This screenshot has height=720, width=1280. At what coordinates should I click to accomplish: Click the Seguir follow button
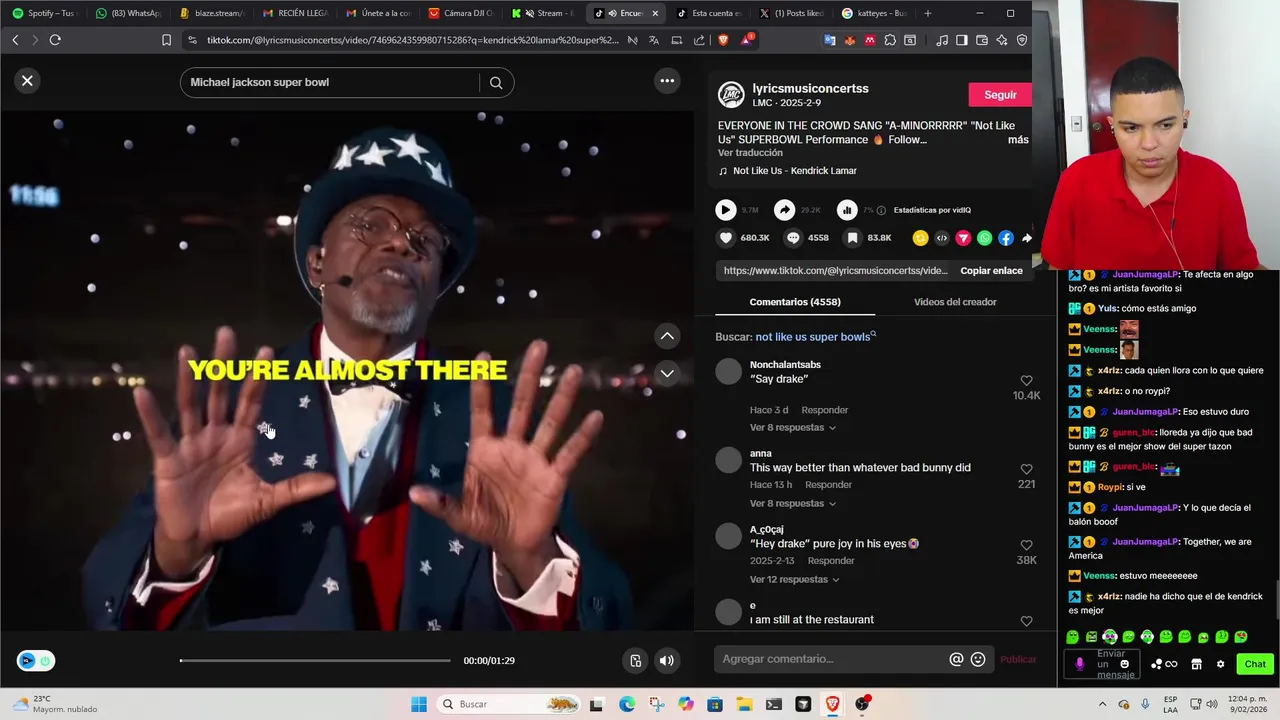[1000, 95]
